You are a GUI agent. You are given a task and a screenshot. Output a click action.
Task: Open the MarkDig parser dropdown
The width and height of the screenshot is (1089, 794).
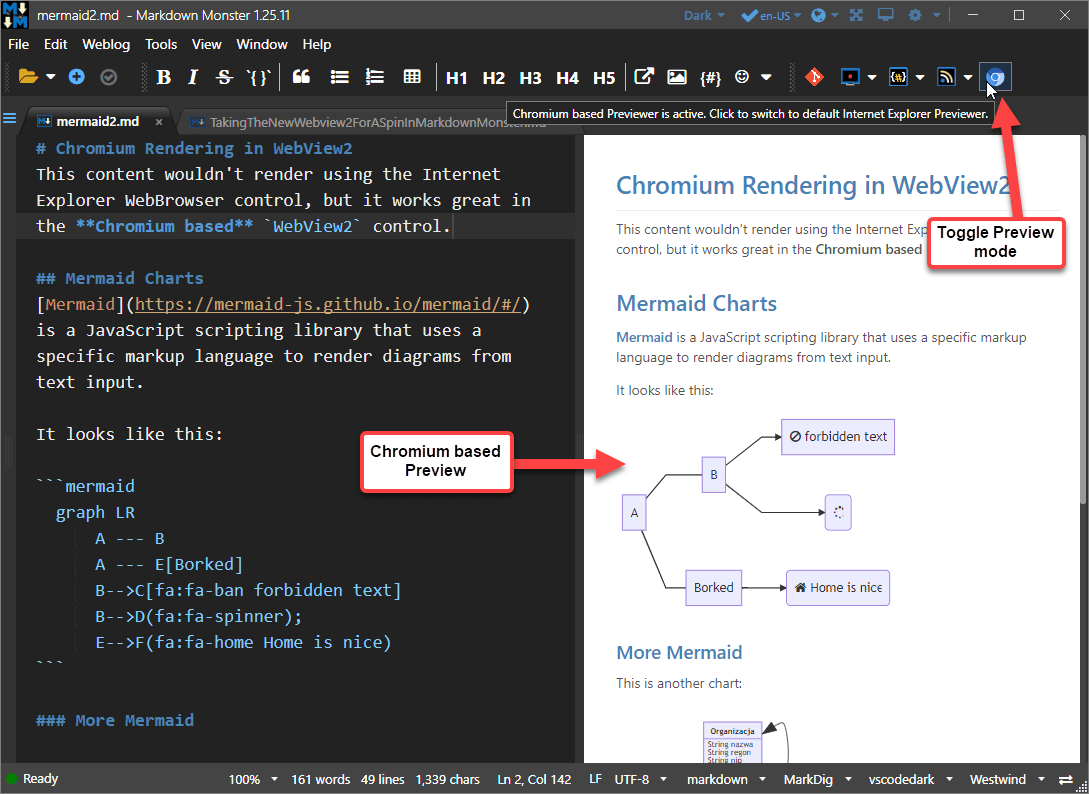point(817,779)
